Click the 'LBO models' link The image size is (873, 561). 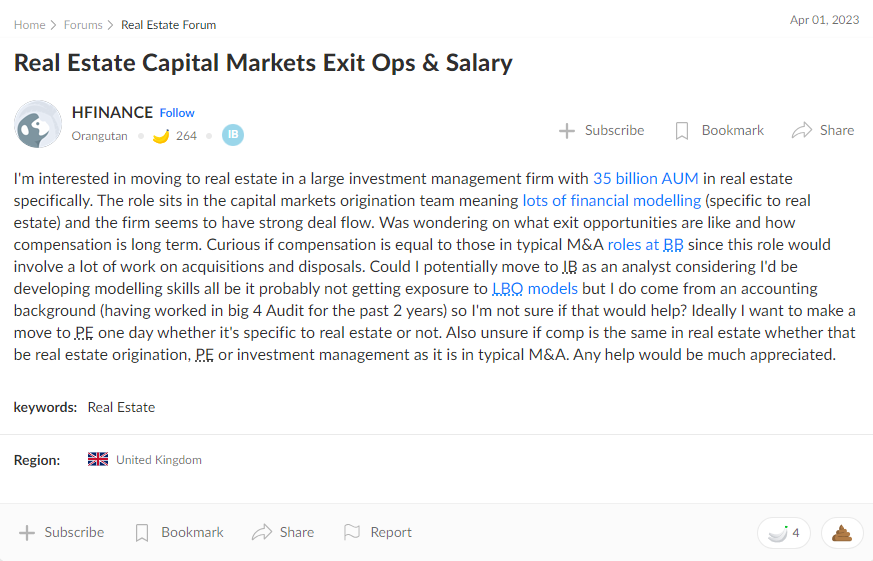535,289
